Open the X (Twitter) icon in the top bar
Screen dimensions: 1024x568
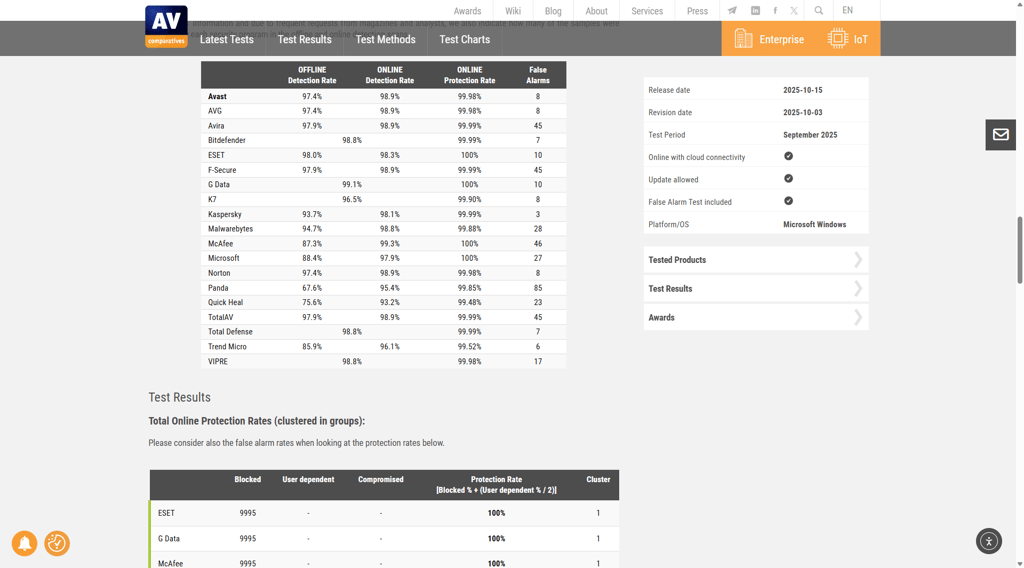794,10
